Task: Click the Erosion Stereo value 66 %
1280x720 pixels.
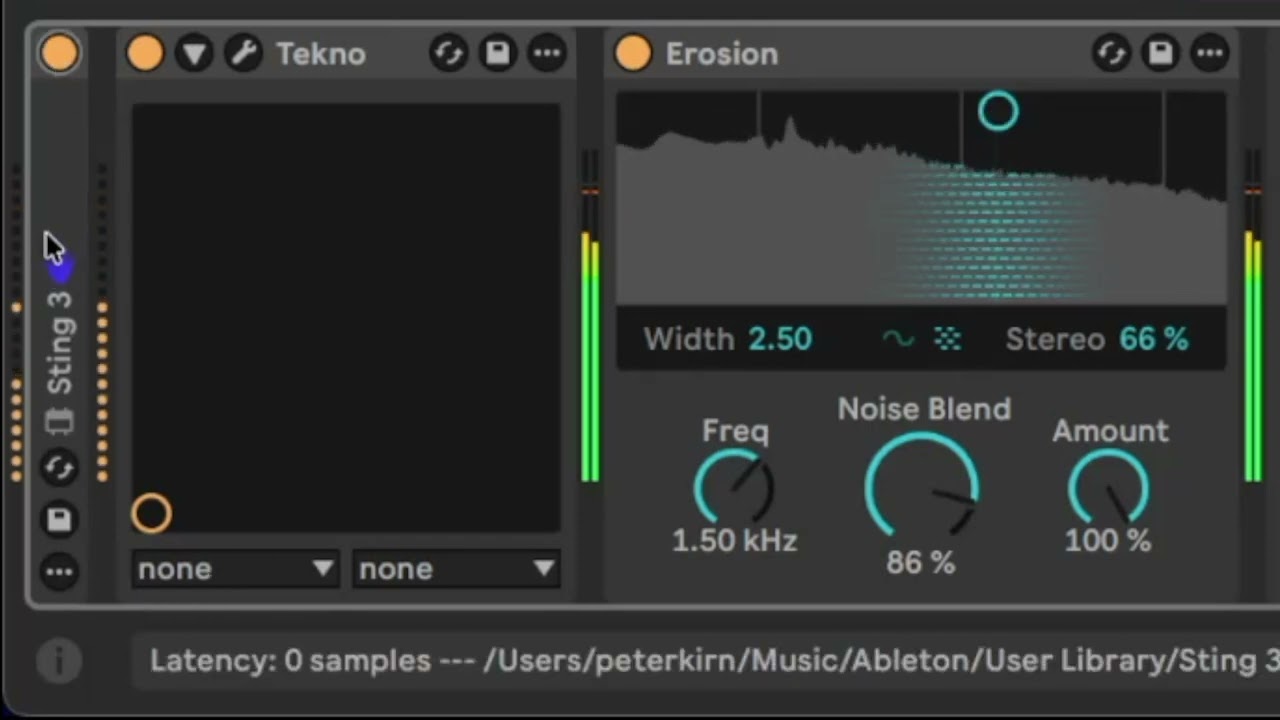Action: point(1154,339)
